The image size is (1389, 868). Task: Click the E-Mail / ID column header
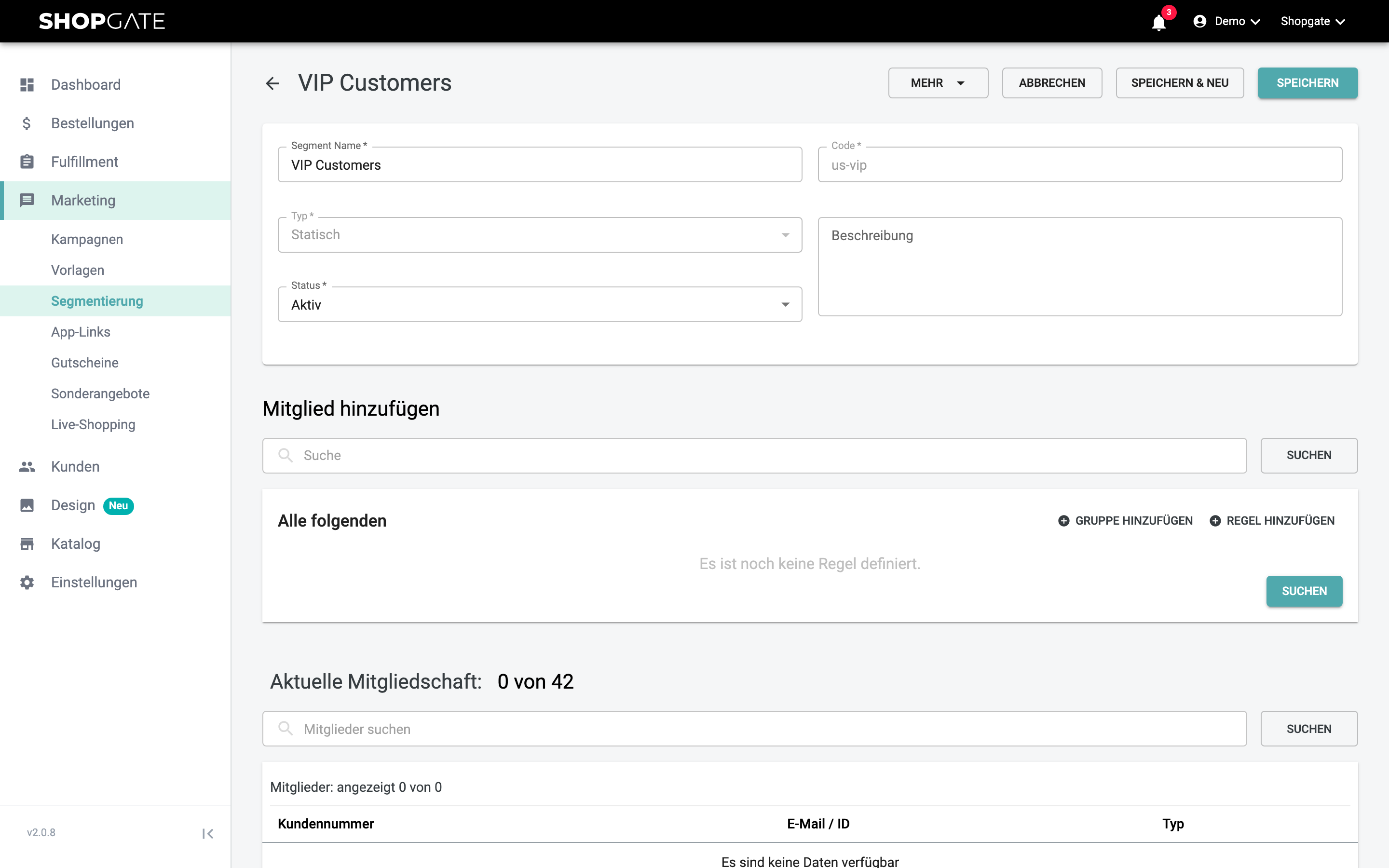[x=818, y=824]
